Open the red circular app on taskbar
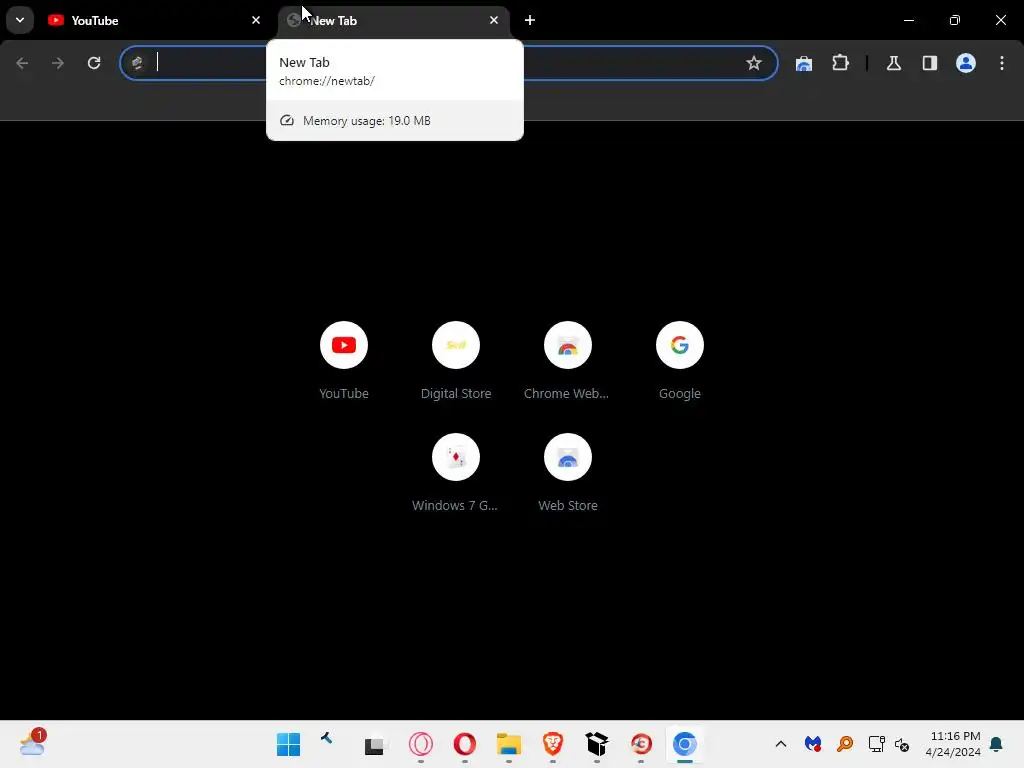 (641, 744)
